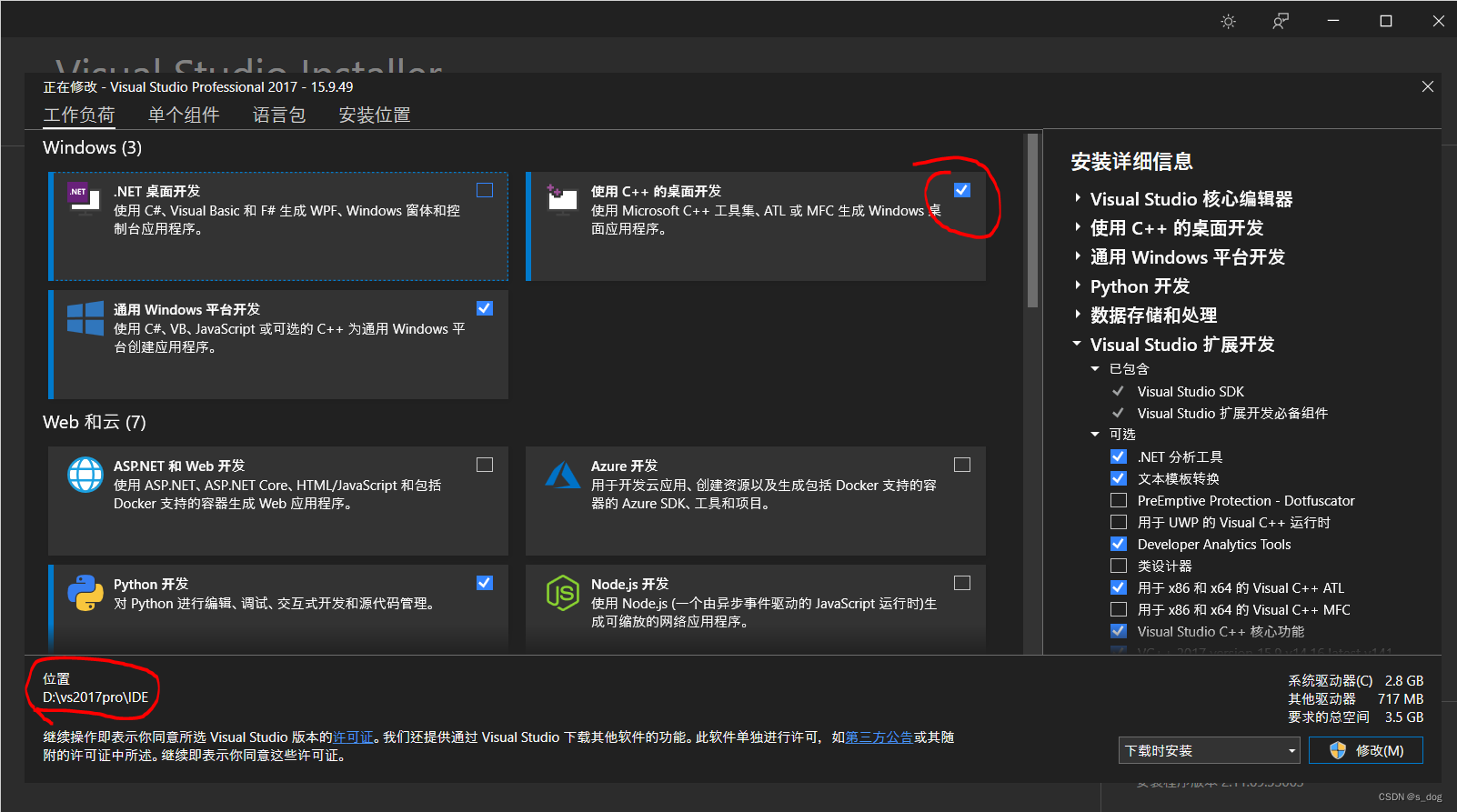
Task: Uncheck the 使用 C++ 的桌面开发 checkbox
Action: click(x=962, y=190)
